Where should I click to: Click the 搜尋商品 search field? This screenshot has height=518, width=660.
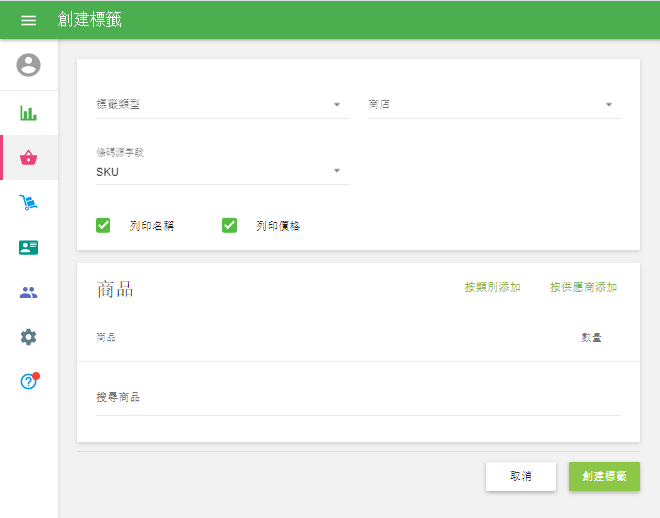(357, 398)
